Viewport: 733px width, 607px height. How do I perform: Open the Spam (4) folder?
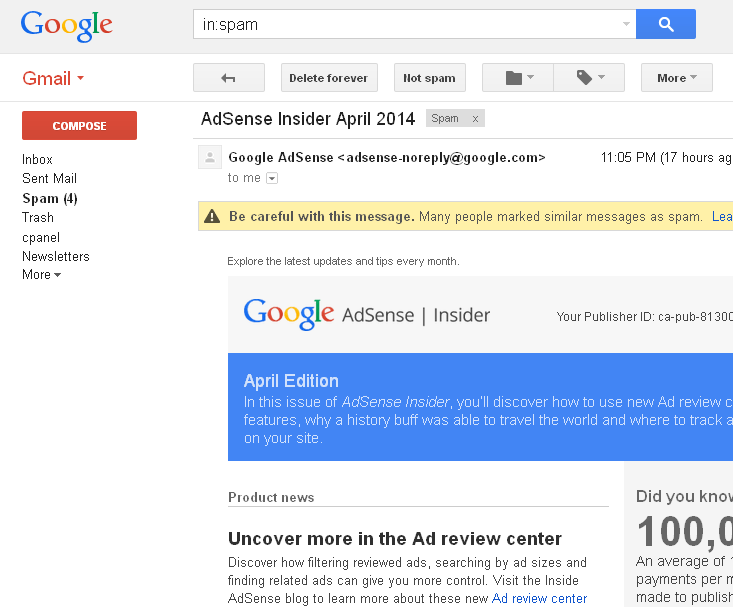(x=50, y=198)
